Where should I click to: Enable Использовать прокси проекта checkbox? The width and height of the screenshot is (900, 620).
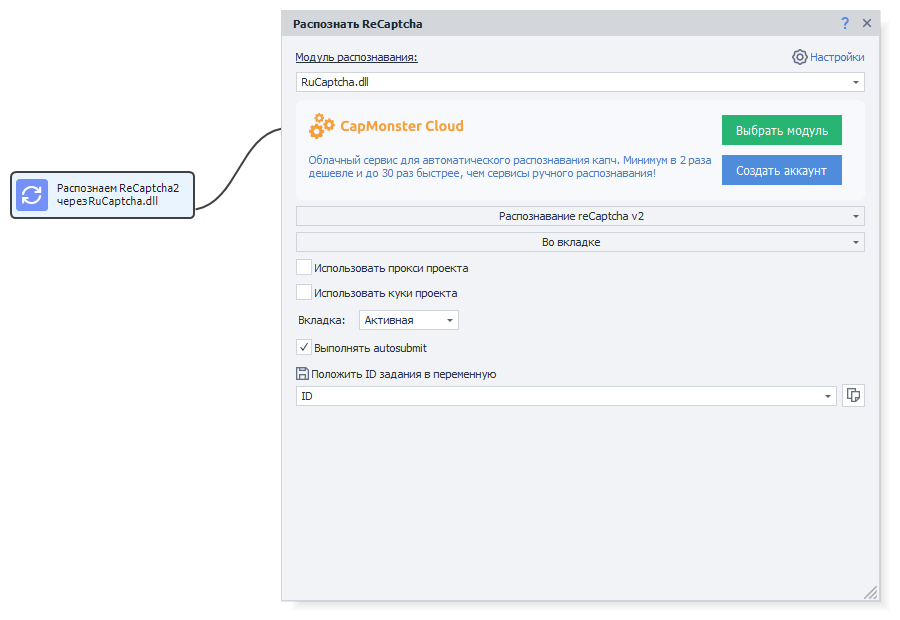pos(304,268)
